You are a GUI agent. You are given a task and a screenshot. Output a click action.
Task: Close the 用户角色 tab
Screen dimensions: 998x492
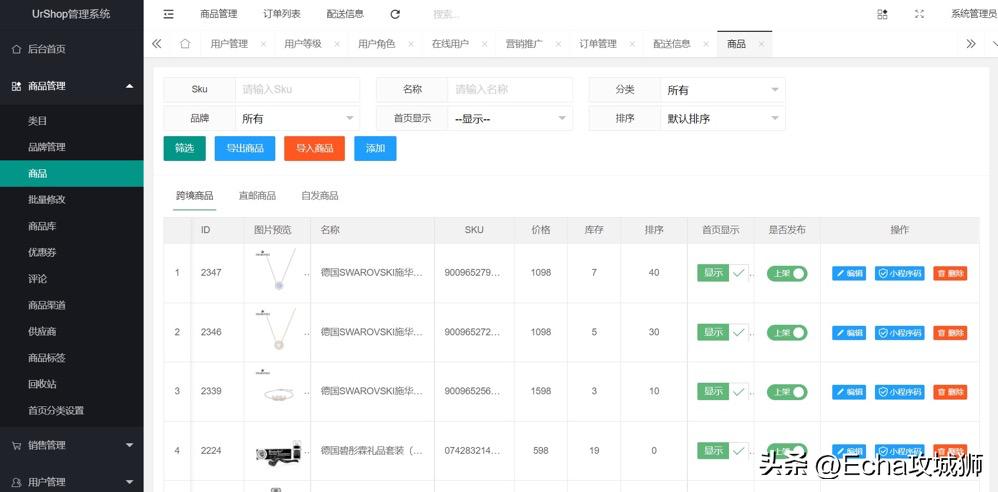(411, 45)
